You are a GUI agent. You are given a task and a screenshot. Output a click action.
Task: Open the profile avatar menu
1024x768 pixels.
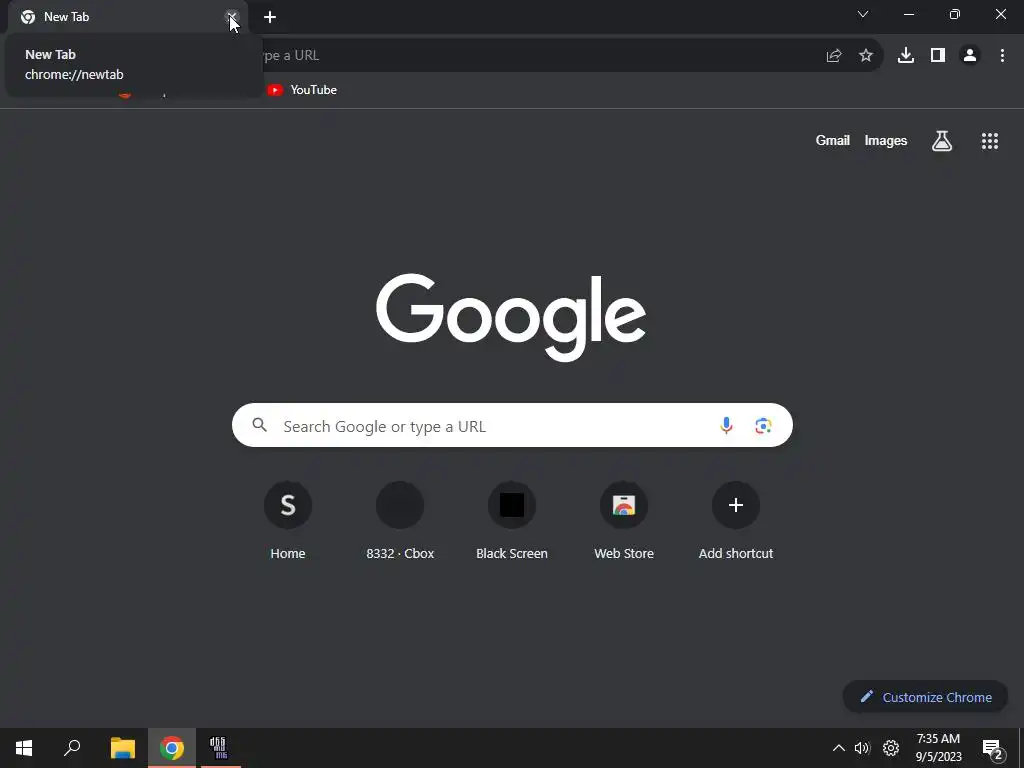coord(970,56)
